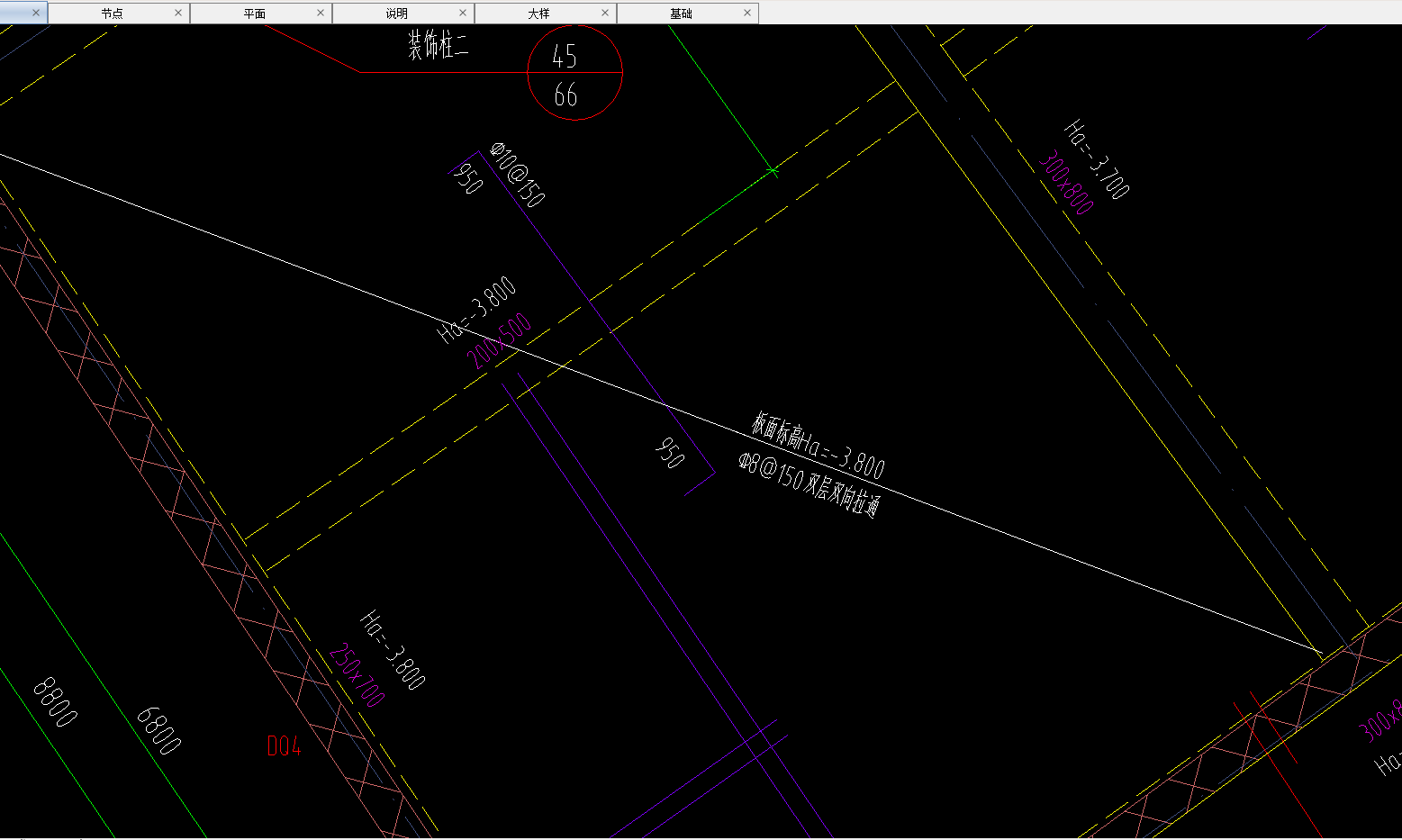
Task: Select the 250x700 beam size text
Action: coord(357,675)
